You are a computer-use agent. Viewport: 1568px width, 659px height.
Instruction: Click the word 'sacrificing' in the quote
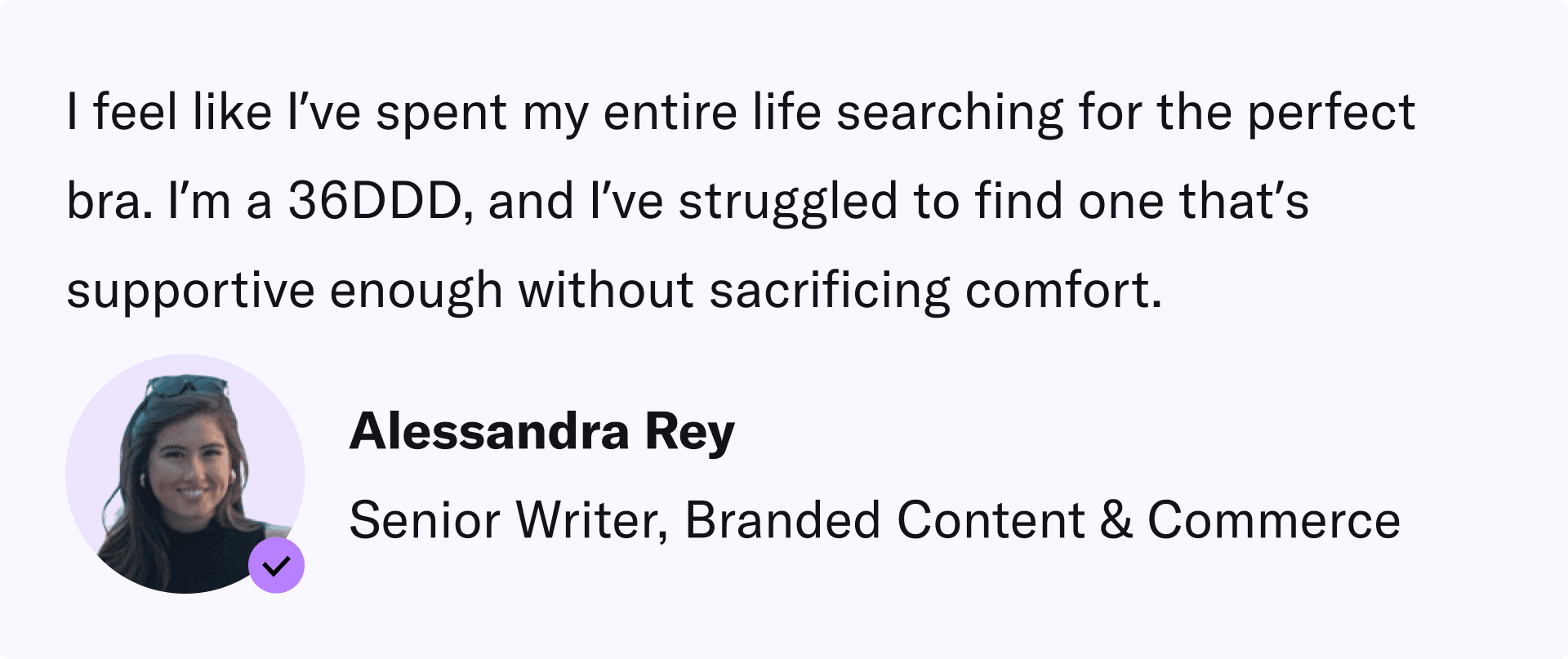830,292
